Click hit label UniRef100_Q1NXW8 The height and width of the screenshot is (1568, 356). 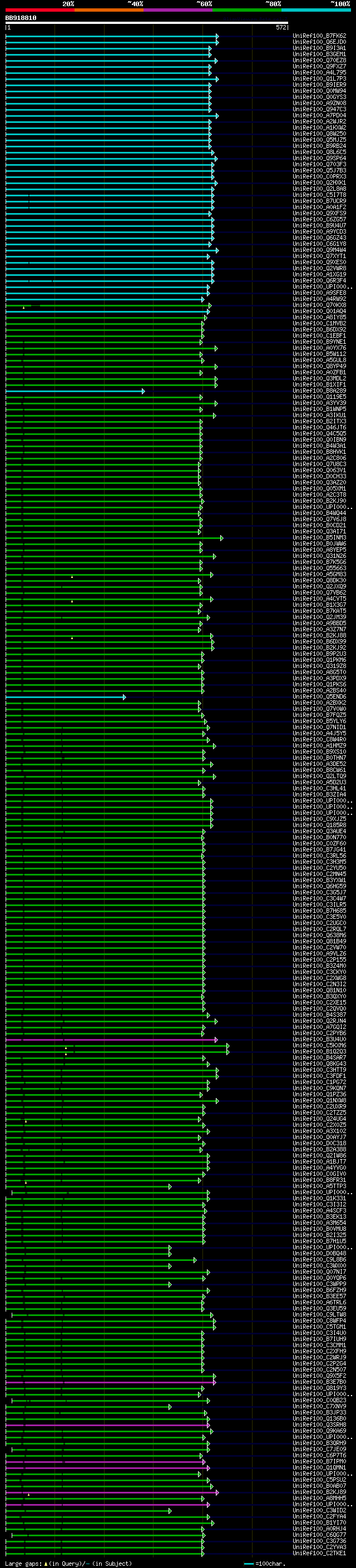319,1101
